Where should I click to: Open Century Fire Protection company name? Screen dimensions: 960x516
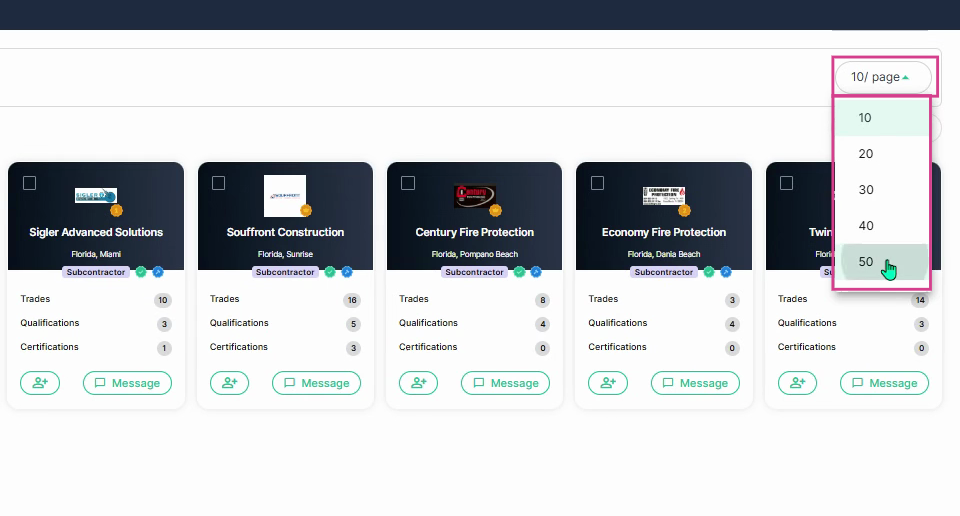pos(474,232)
